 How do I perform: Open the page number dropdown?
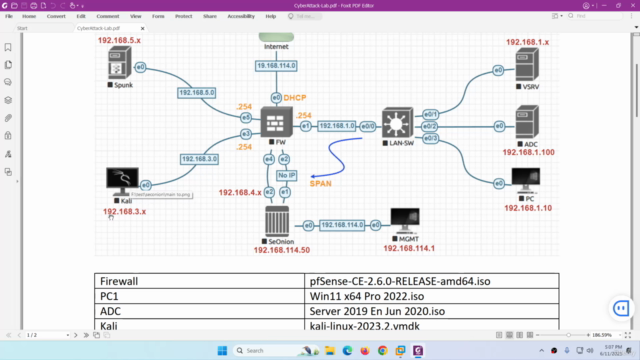click(x=68, y=335)
